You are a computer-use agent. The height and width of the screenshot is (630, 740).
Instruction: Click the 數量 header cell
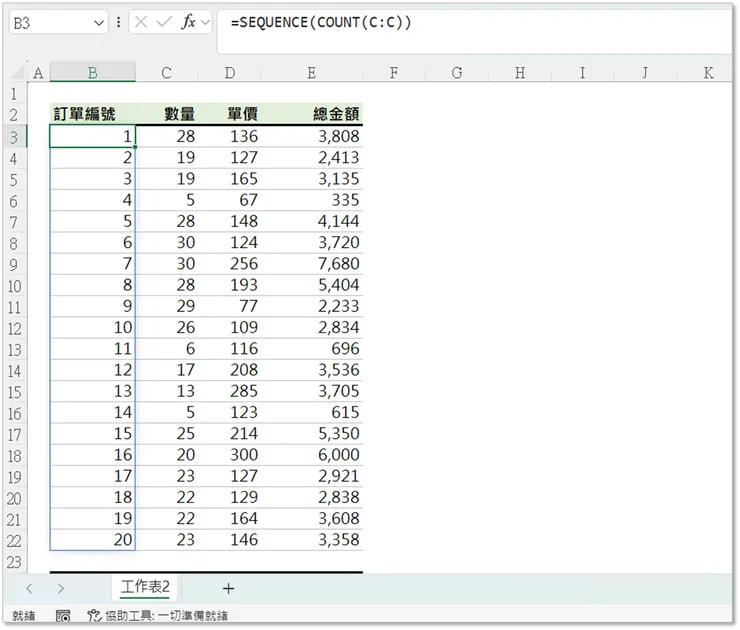[167, 114]
